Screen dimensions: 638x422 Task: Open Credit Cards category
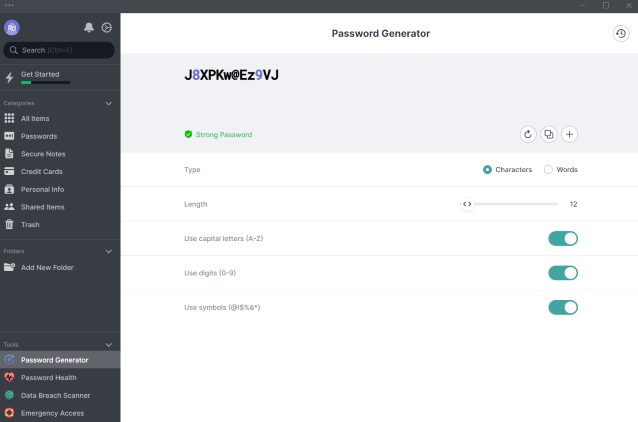[x=42, y=172]
